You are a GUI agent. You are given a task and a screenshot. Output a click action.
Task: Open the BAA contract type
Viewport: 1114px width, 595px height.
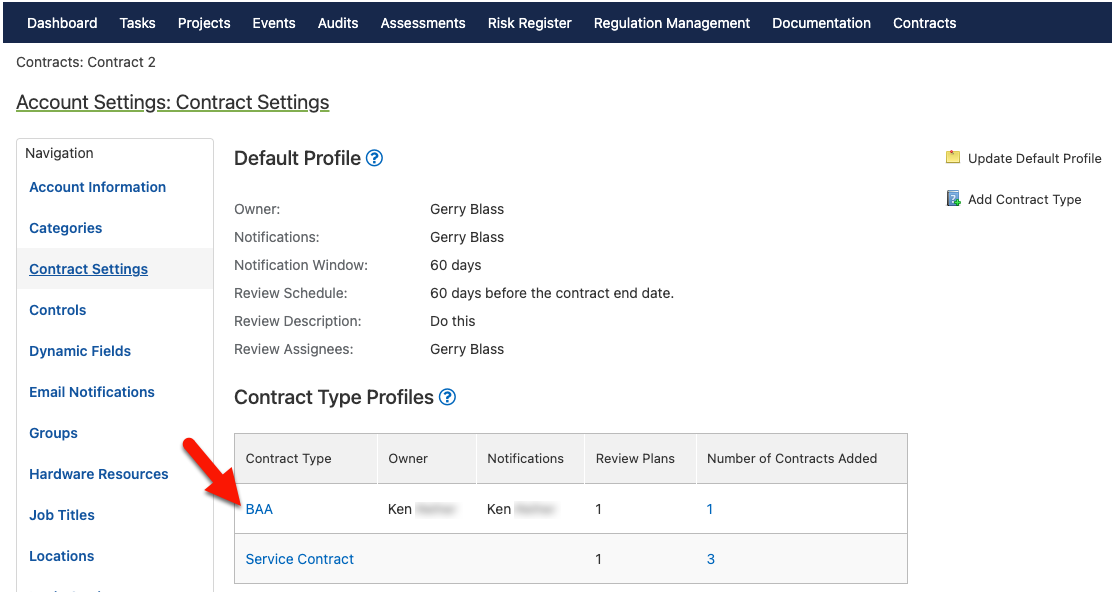[x=259, y=509]
